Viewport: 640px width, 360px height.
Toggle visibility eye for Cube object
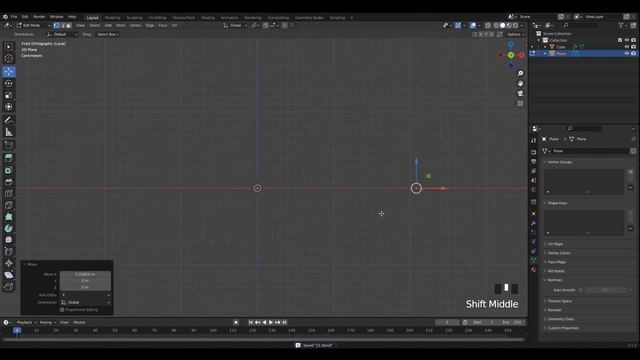(x=627, y=47)
